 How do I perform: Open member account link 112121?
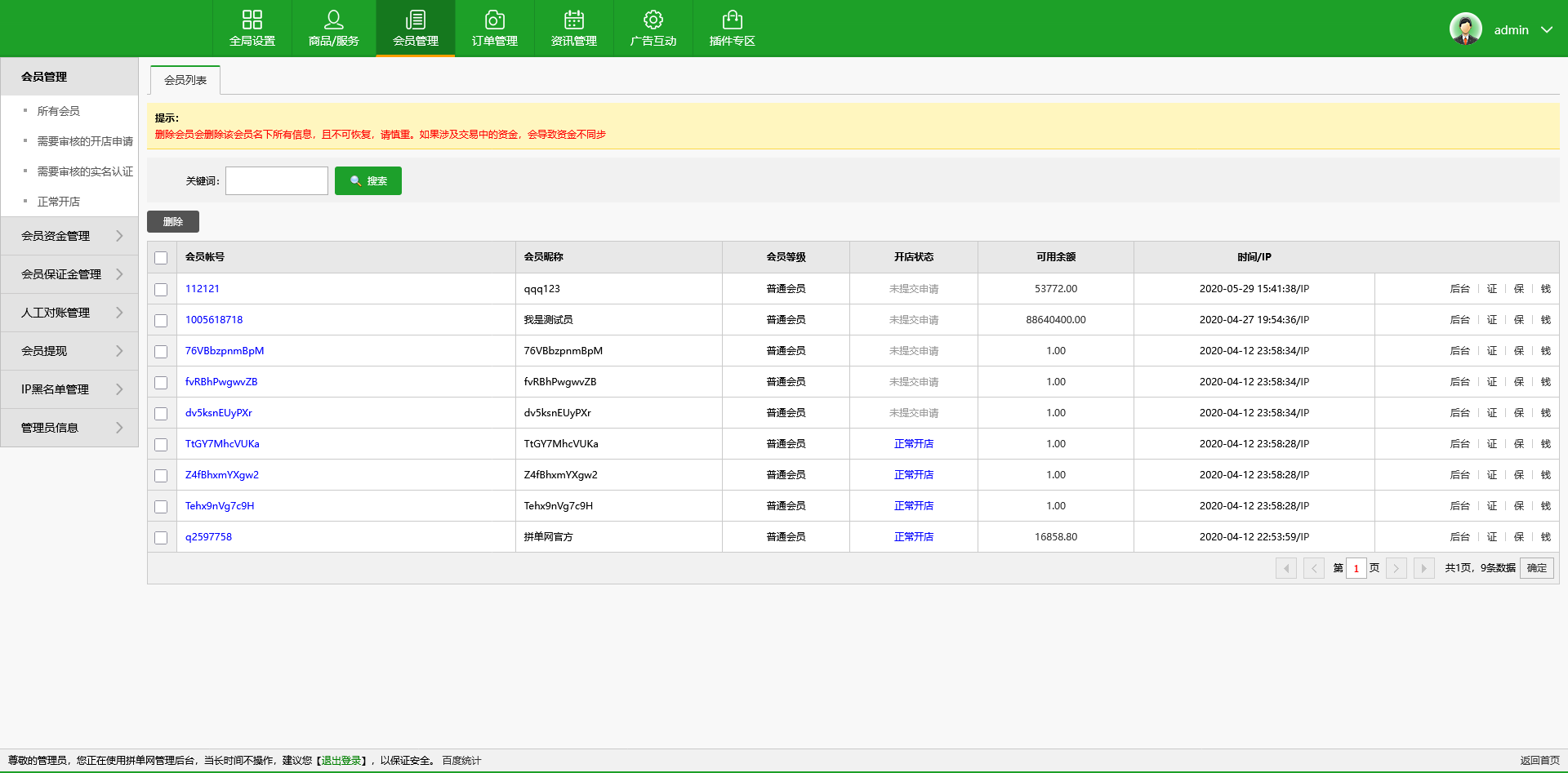[x=203, y=289]
